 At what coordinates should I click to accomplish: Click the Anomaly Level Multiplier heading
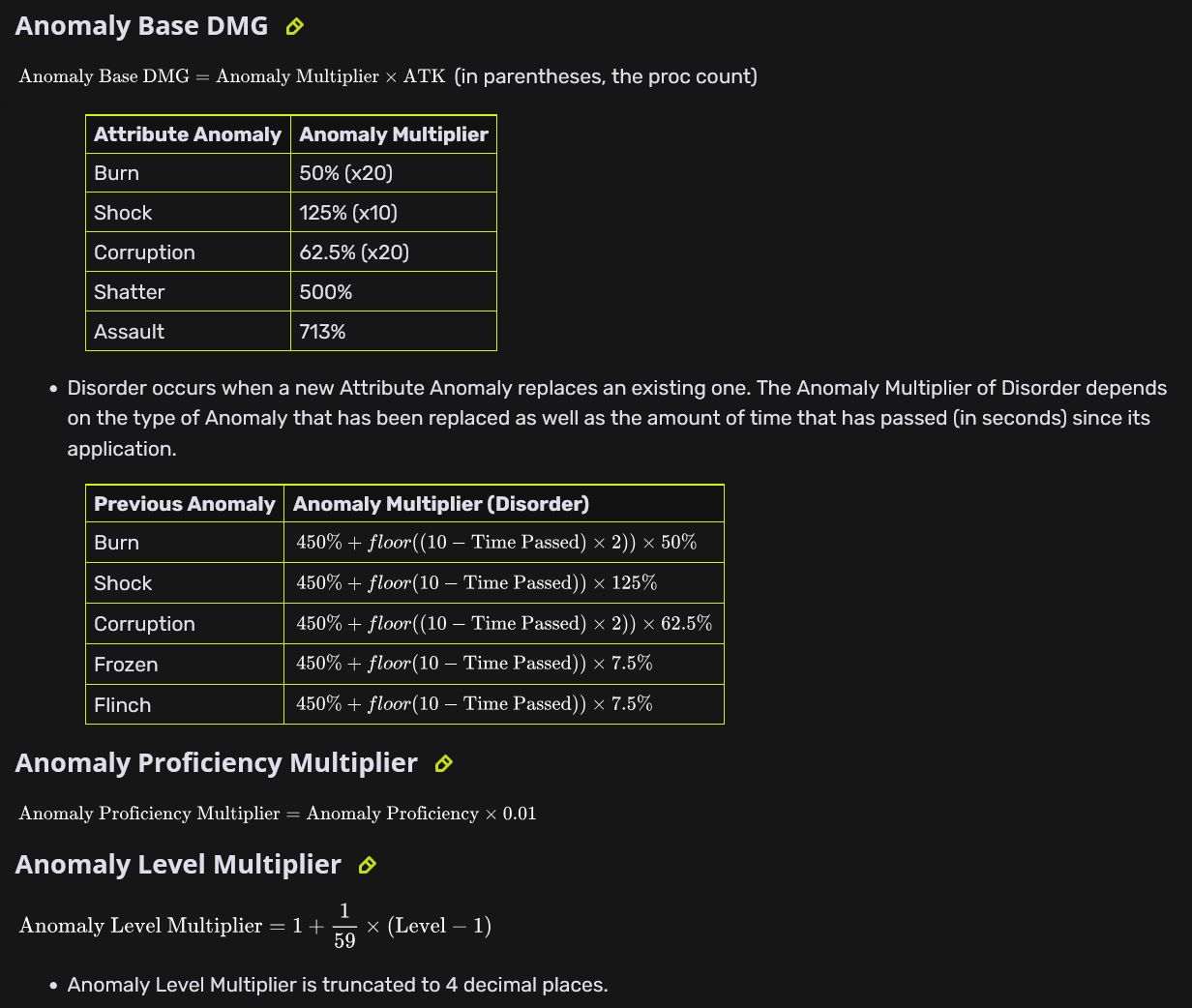point(178,865)
